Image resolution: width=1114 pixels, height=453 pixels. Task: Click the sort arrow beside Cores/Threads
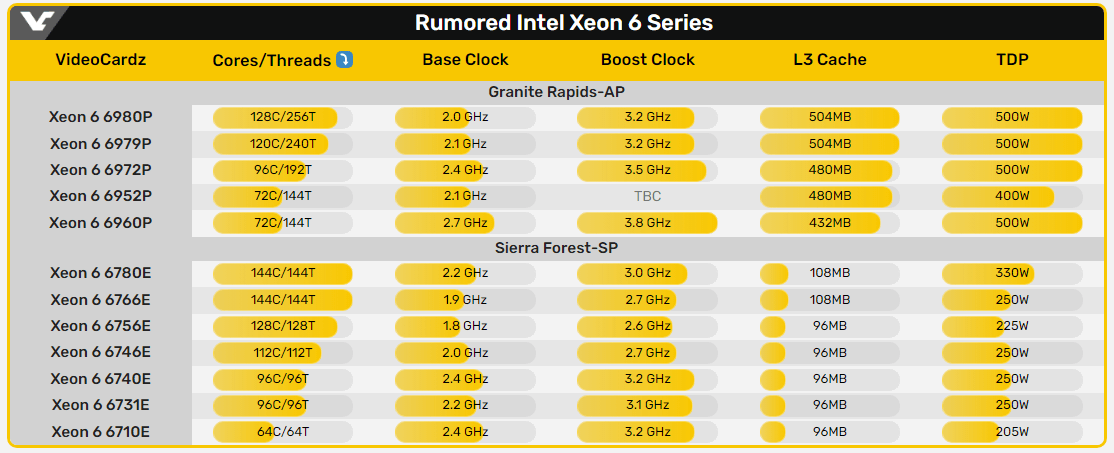point(344,60)
